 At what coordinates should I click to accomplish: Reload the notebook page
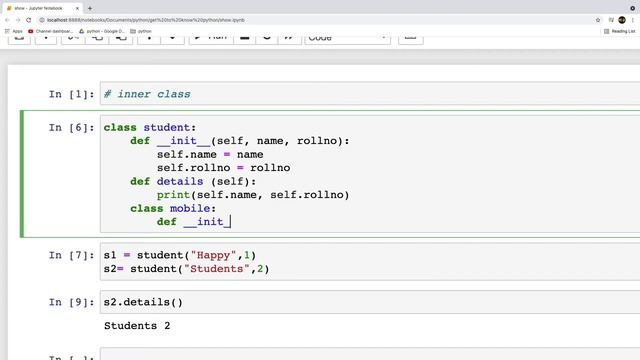29,20
